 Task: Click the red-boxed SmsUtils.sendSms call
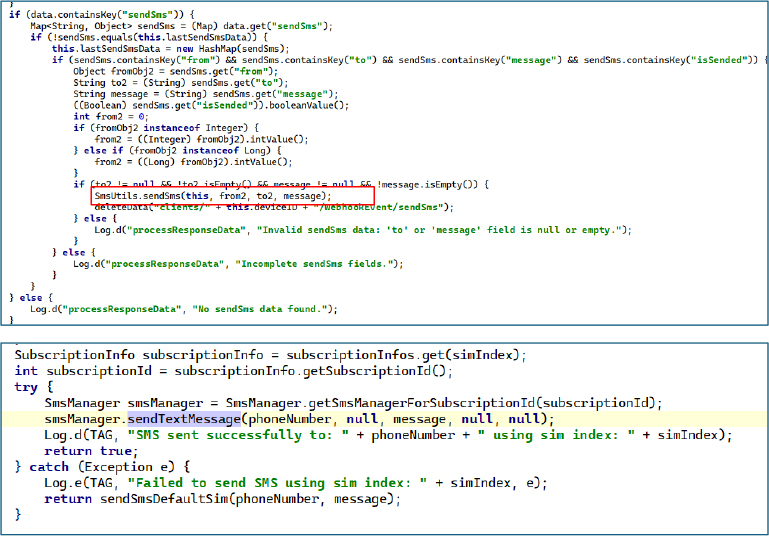pyautogui.click(x=209, y=196)
